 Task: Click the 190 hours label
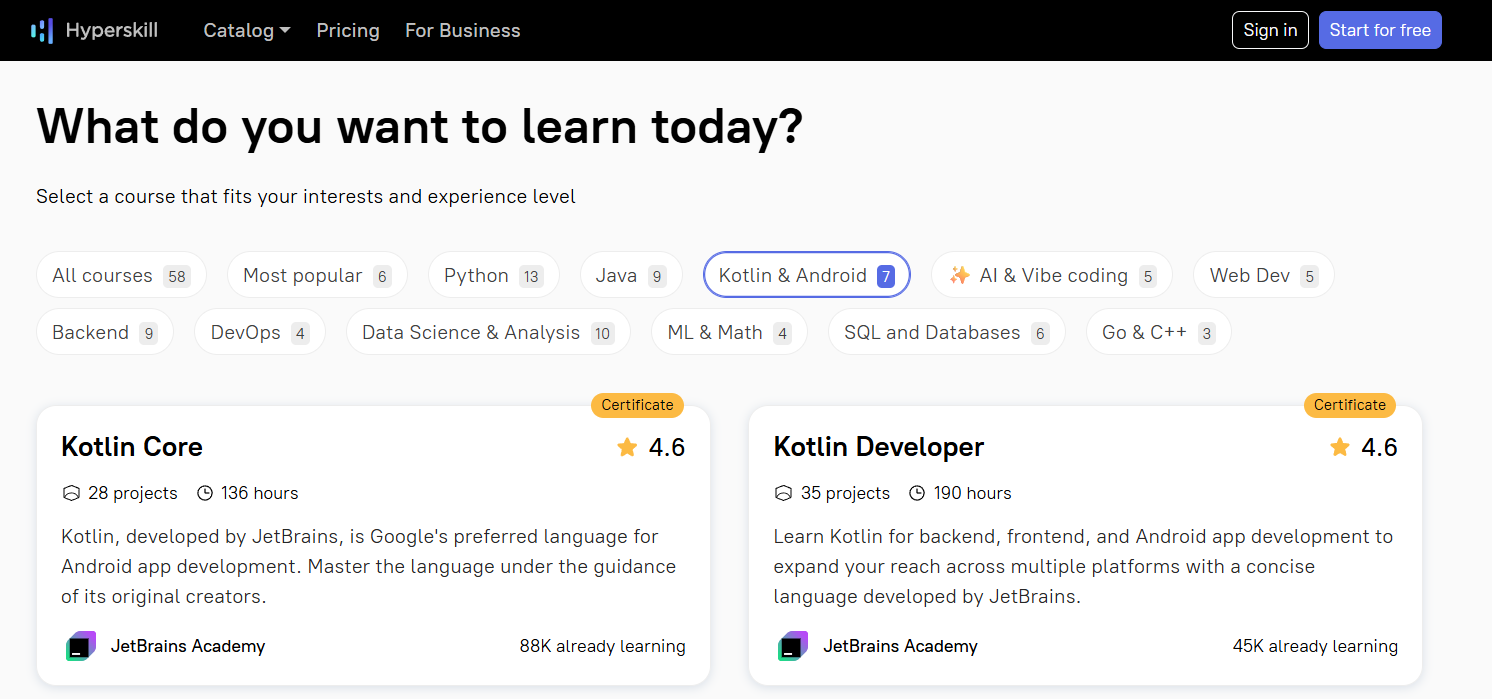[973, 493]
